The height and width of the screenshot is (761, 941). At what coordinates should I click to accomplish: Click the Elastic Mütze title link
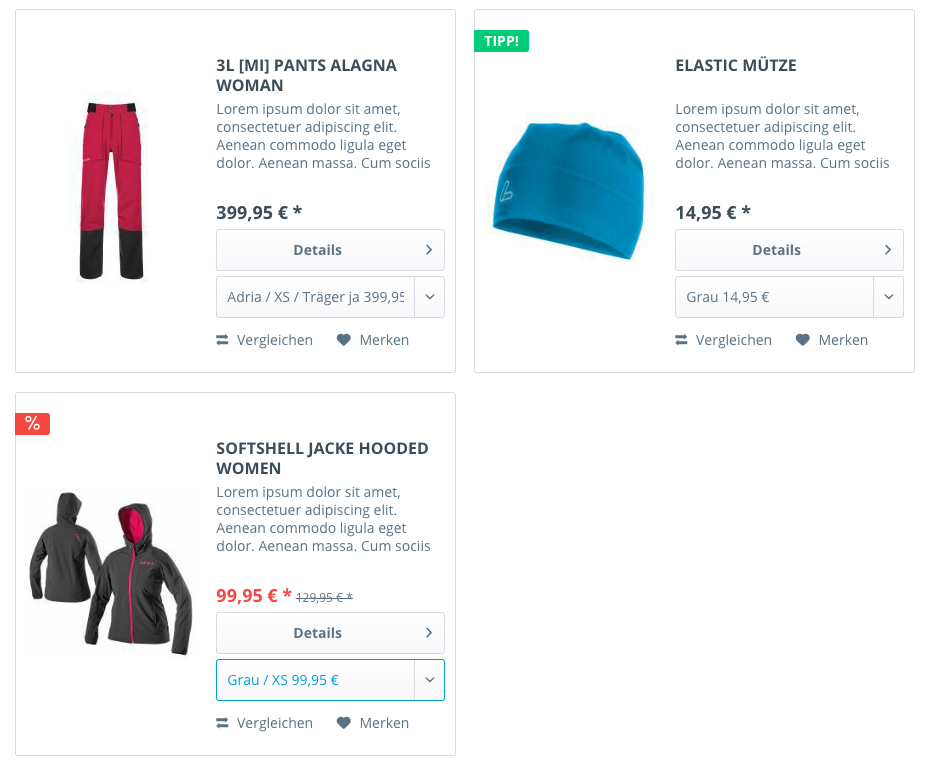pos(736,66)
